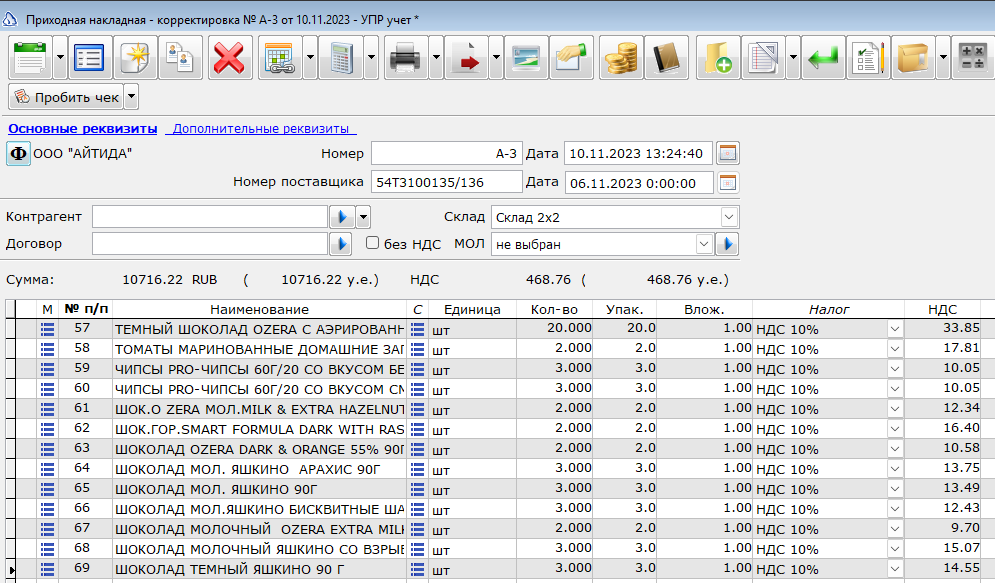
Task: Click the folder with green plus icon
Action: pos(718,58)
